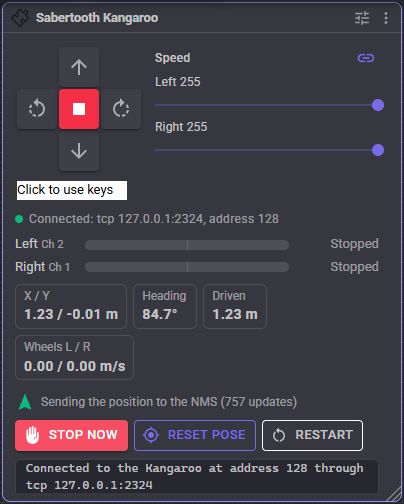Click the RESTART button
The width and height of the screenshot is (404, 504).
(312, 435)
